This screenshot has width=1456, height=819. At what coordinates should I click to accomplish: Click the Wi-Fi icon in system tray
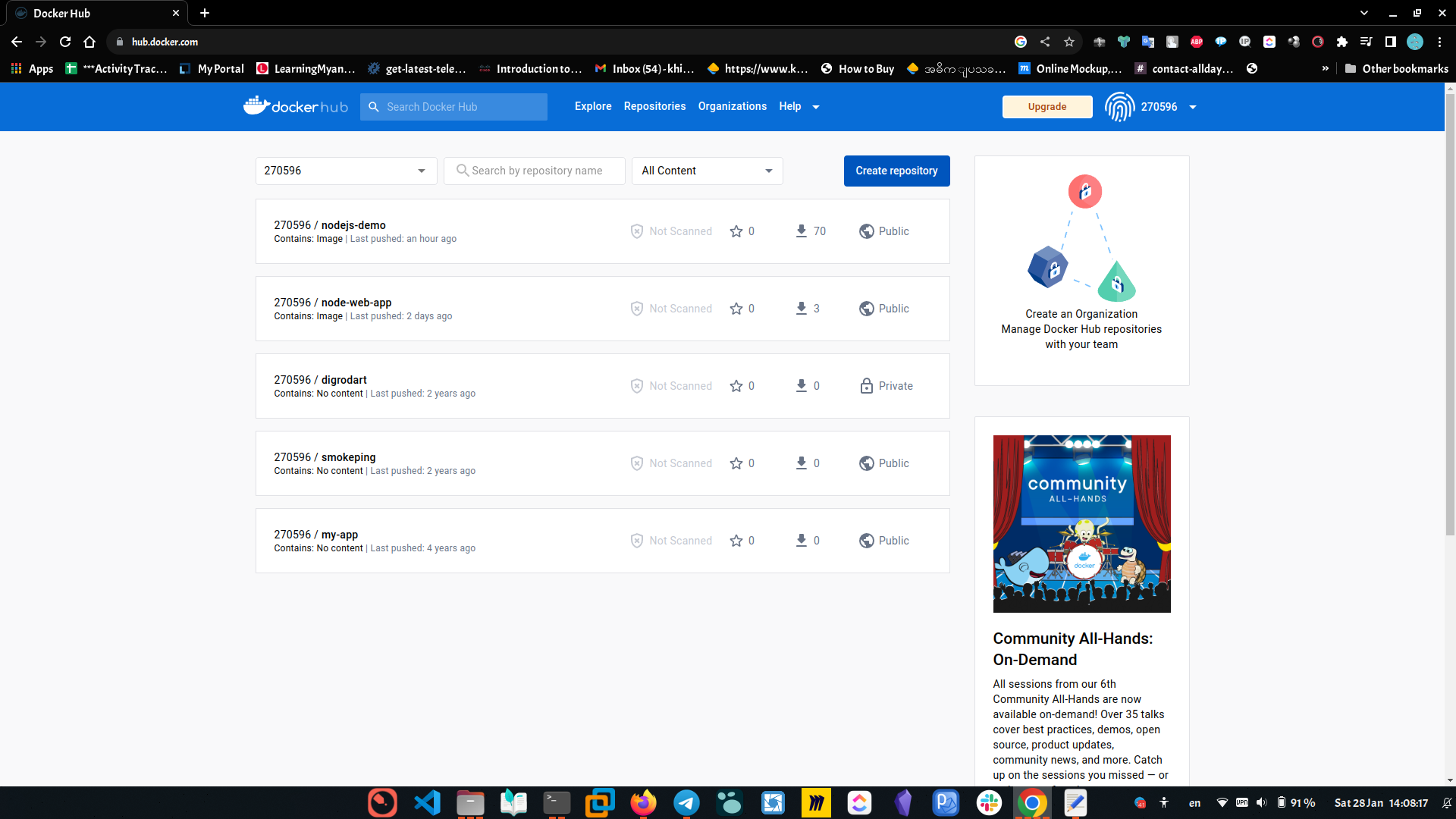[1222, 802]
